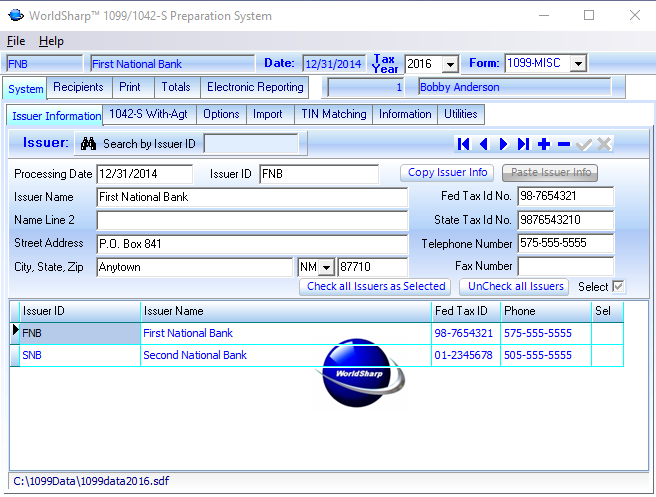Click the Issuer Name field

point(252,197)
